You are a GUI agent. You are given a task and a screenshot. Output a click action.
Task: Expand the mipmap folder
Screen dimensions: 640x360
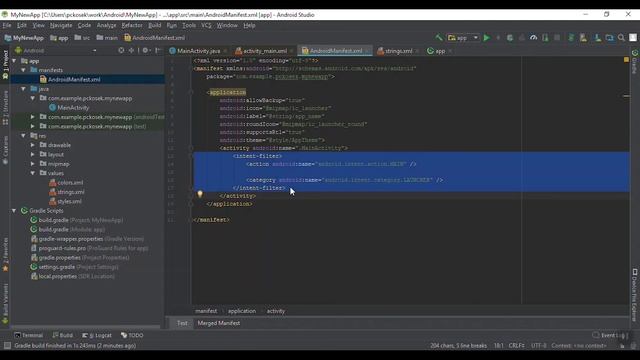33,164
